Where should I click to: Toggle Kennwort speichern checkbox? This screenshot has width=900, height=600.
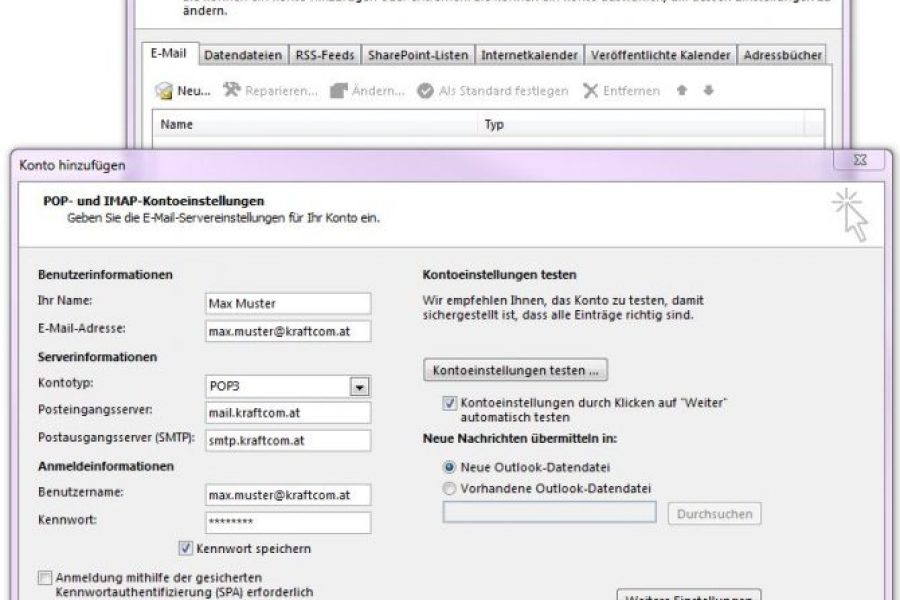coord(185,548)
